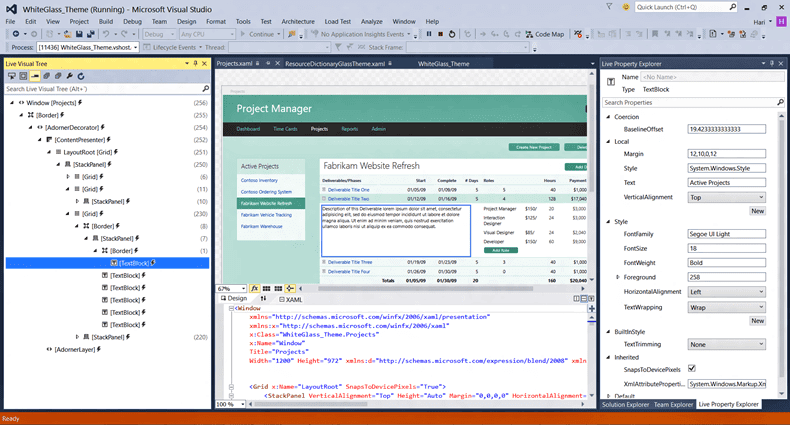Open Code Map from the toolbar

tap(545, 34)
